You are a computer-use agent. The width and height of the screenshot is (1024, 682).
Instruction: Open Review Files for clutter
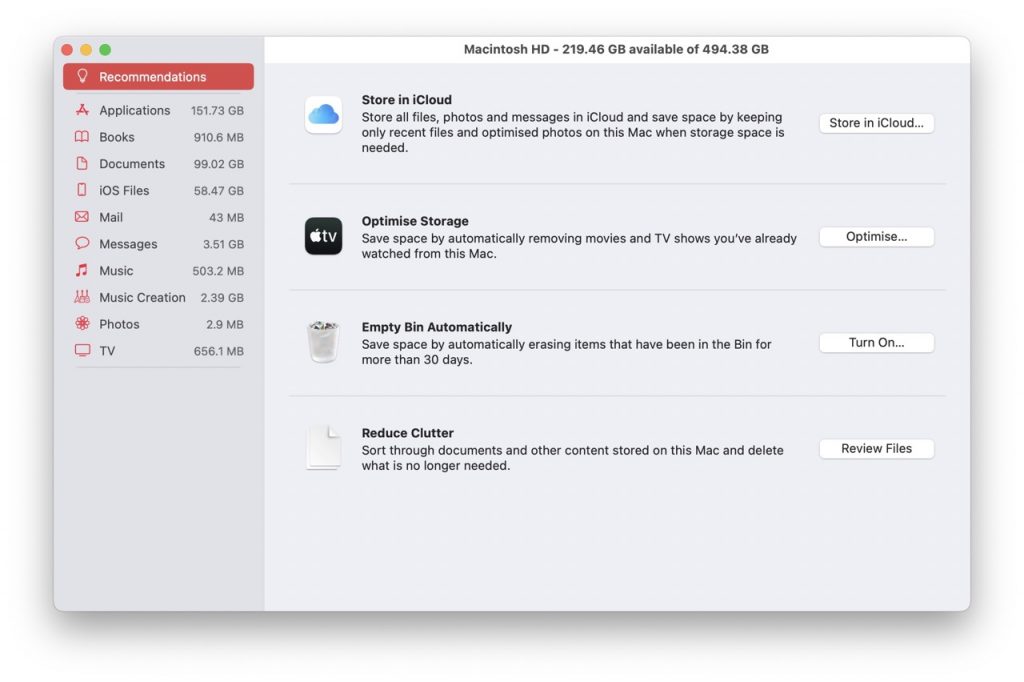click(876, 449)
